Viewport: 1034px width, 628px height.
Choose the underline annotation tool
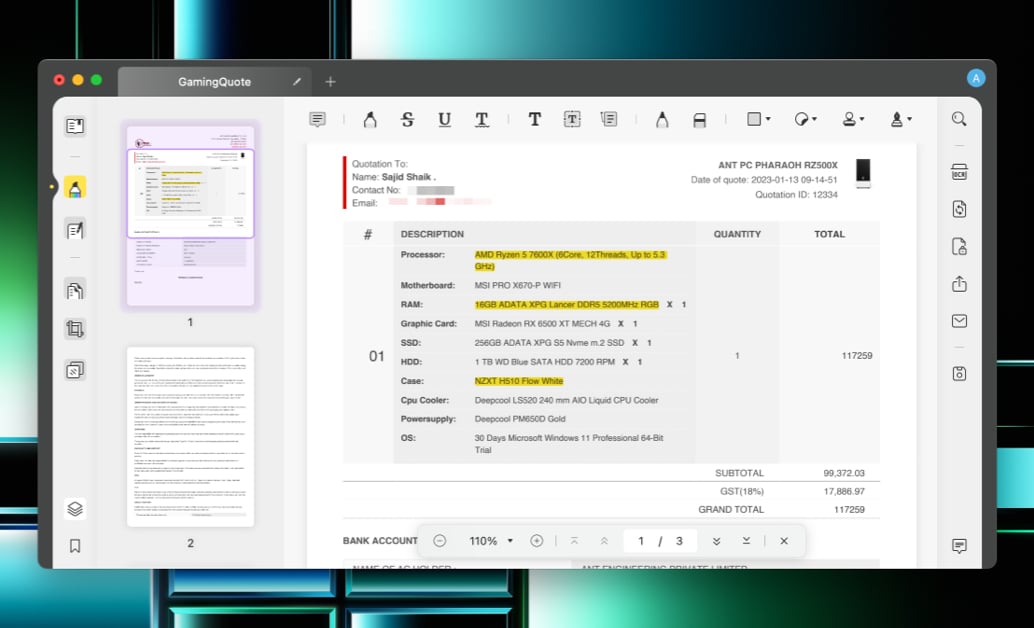pyautogui.click(x=444, y=120)
